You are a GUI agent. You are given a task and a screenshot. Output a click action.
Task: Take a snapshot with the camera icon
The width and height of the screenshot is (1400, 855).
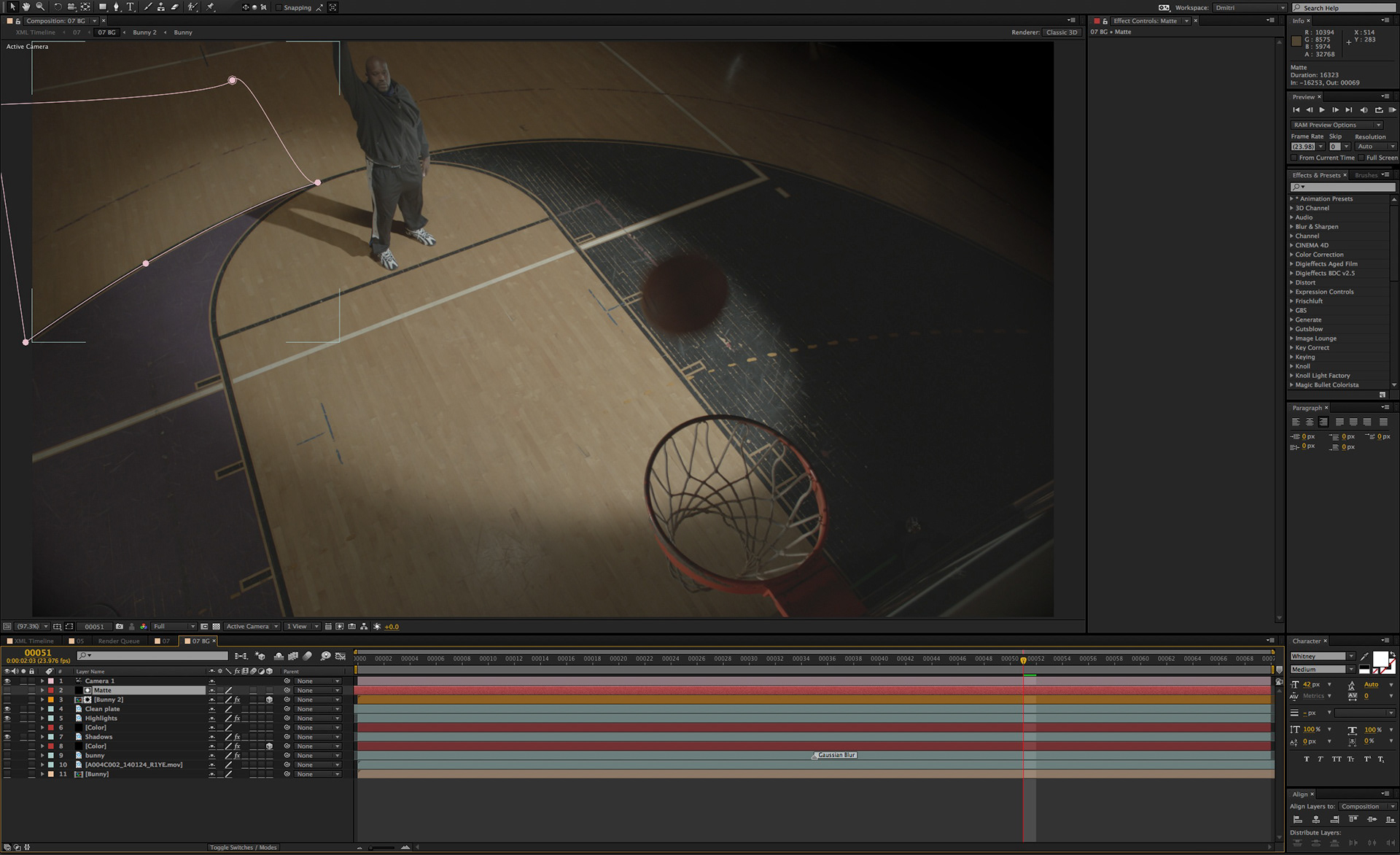coord(119,627)
